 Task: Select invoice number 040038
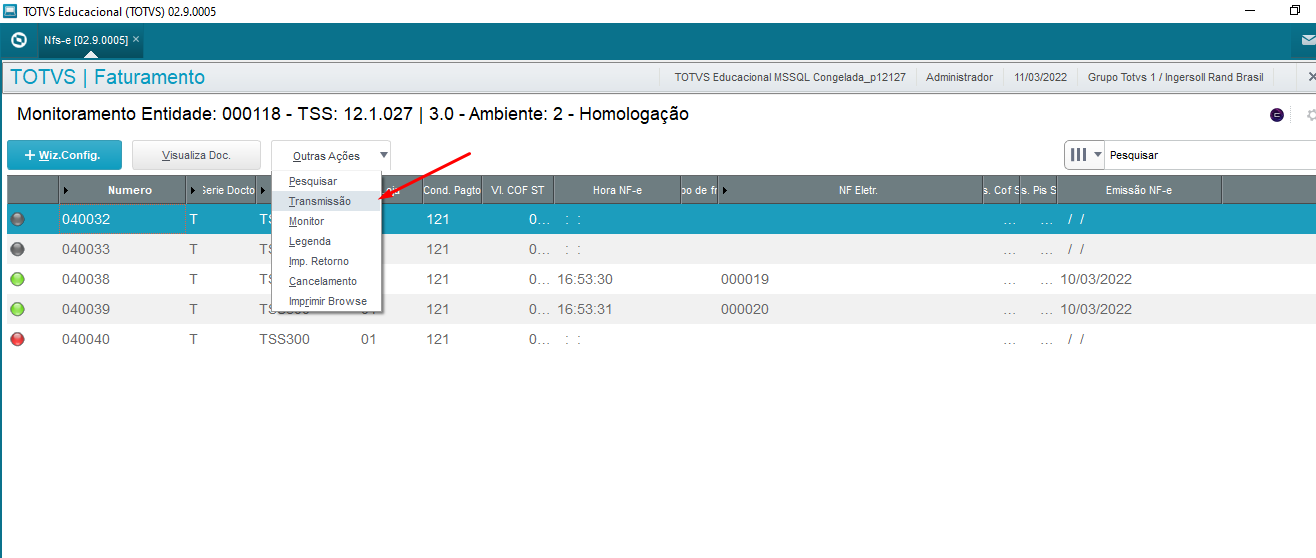tap(86, 279)
